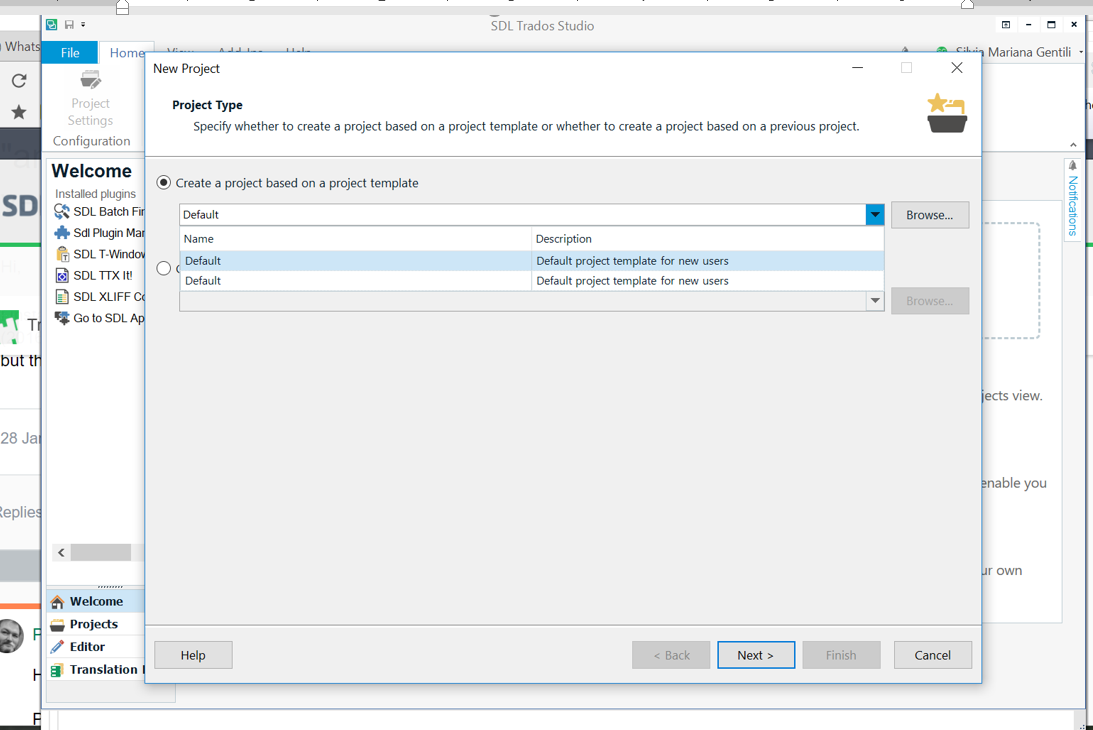This screenshot has height=730, width=1093.
Task: Click the horizontal scrollbar in Welcome panel
Action: click(100, 553)
